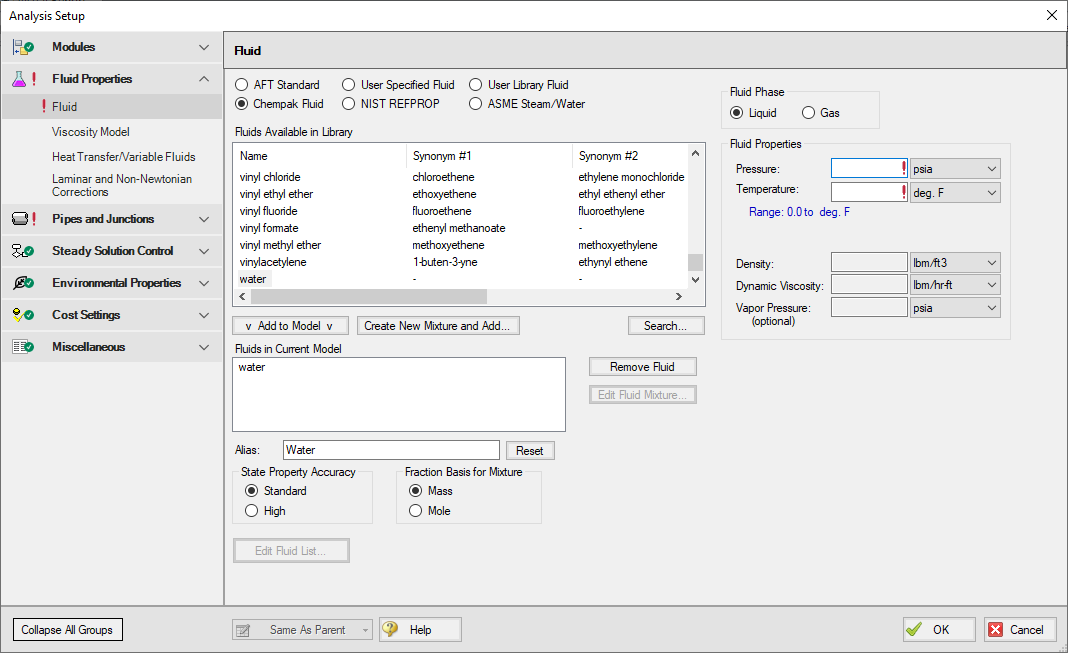Open the Density units dropdown
1068x653 pixels.
(x=955, y=263)
